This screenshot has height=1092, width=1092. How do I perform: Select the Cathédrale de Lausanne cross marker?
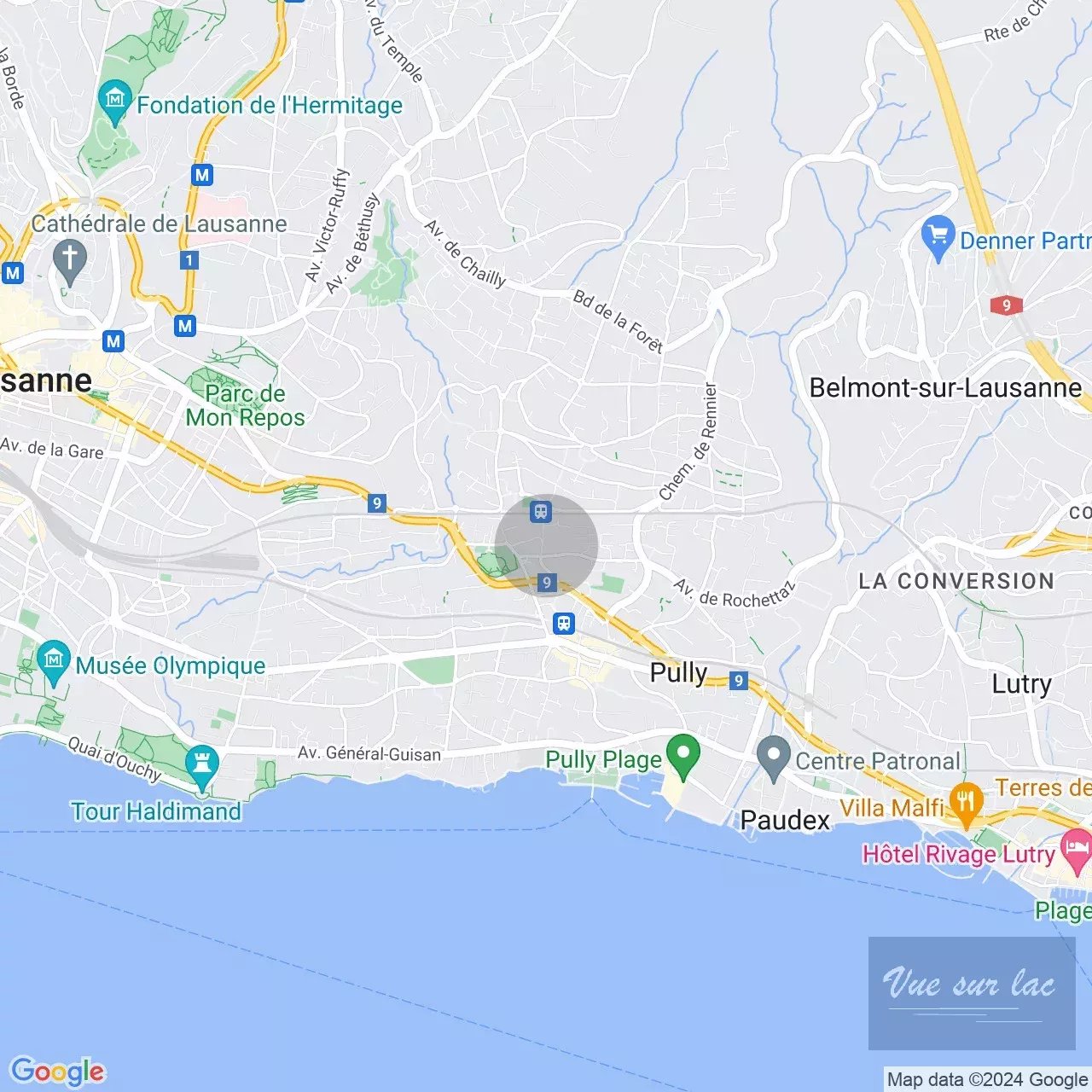pyautogui.click(x=70, y=260)
